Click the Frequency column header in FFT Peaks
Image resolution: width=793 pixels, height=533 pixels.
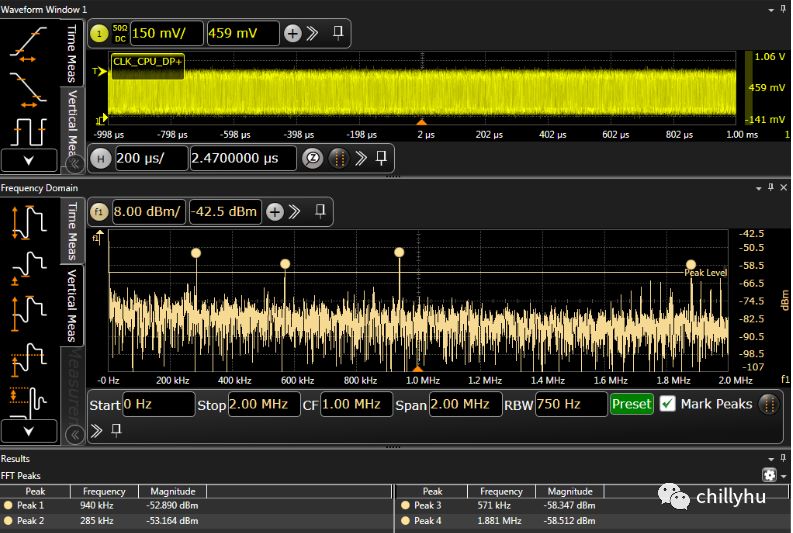(x=105, y=491)
